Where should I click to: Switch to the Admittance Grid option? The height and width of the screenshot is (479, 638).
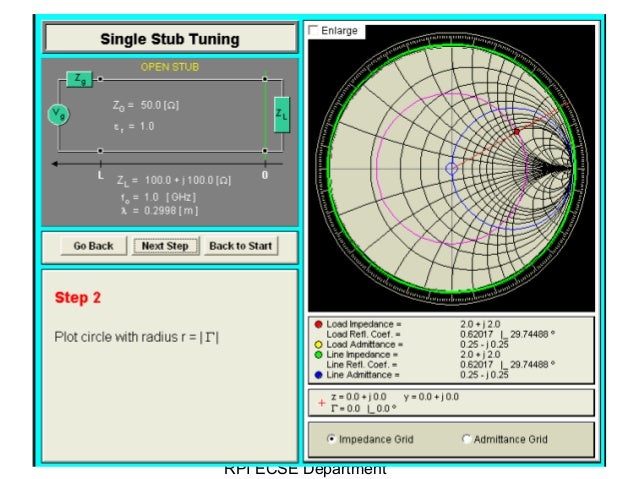(466, 439)
